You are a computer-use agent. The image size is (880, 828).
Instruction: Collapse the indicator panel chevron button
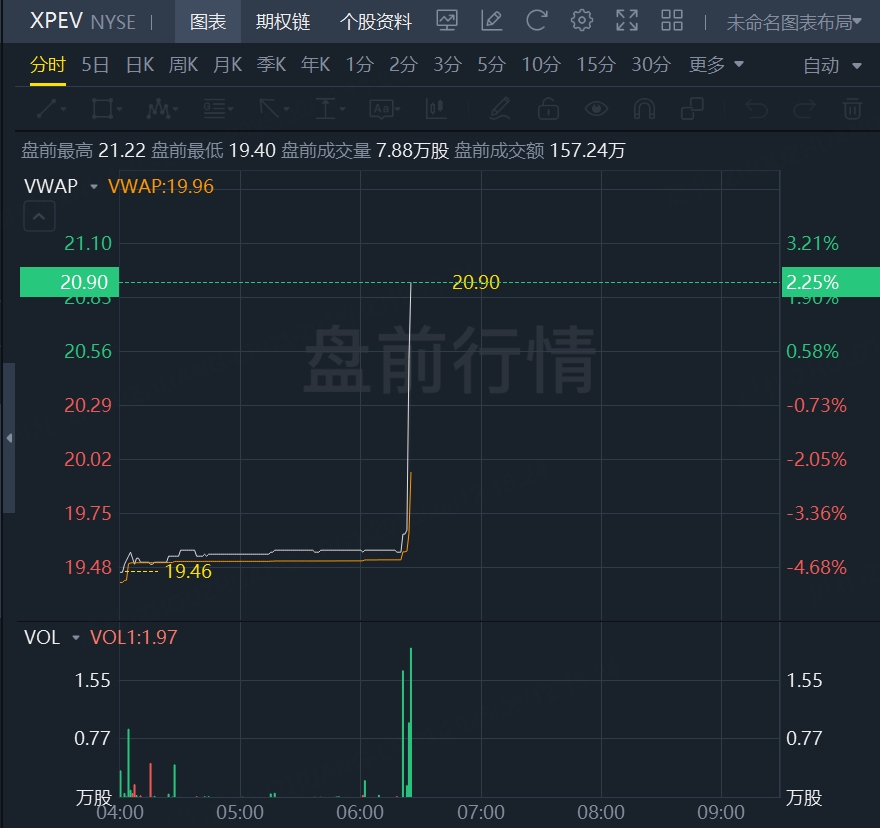39,216
